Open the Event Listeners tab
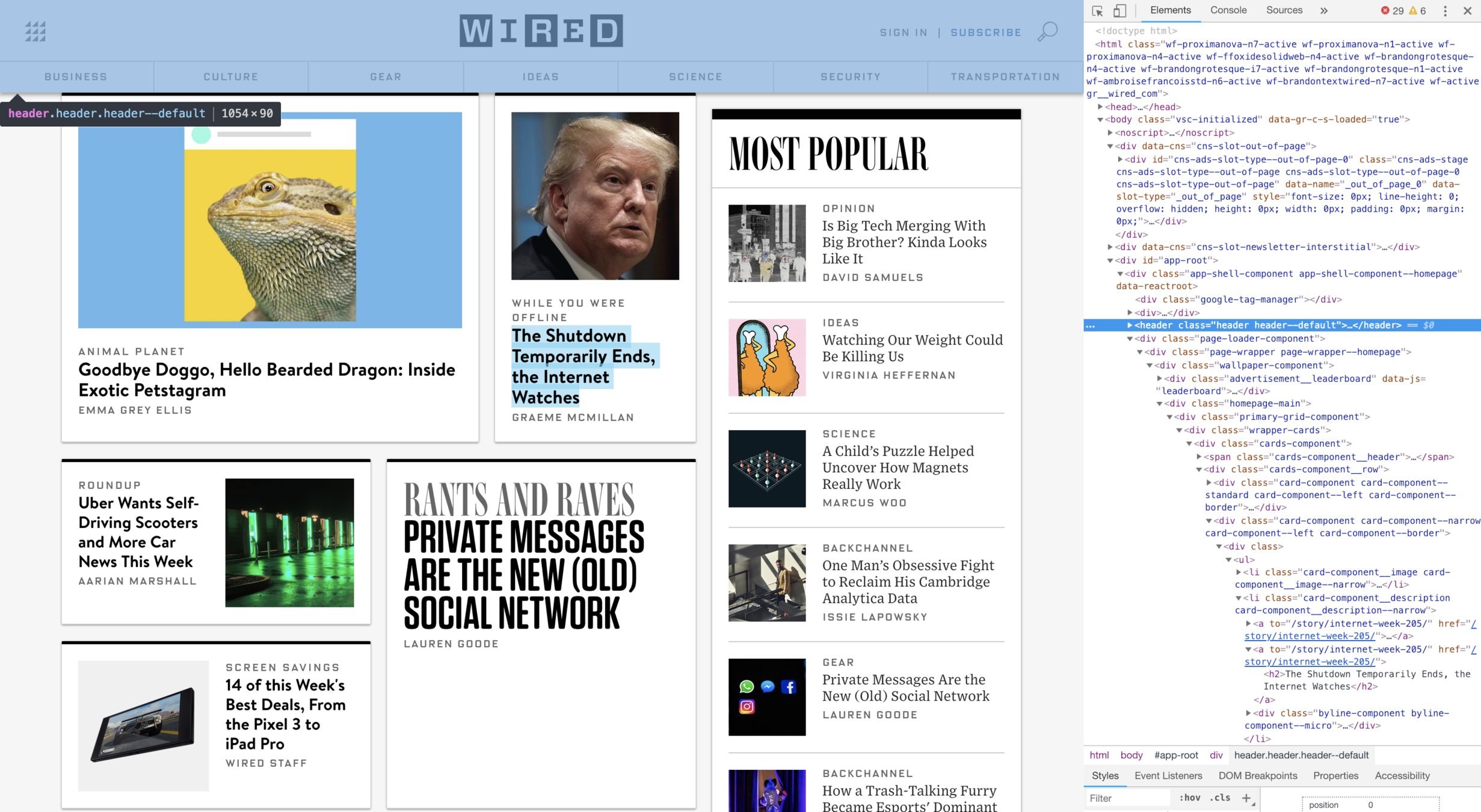This screenshot has height=812, width=1481. pos(1168,775)
